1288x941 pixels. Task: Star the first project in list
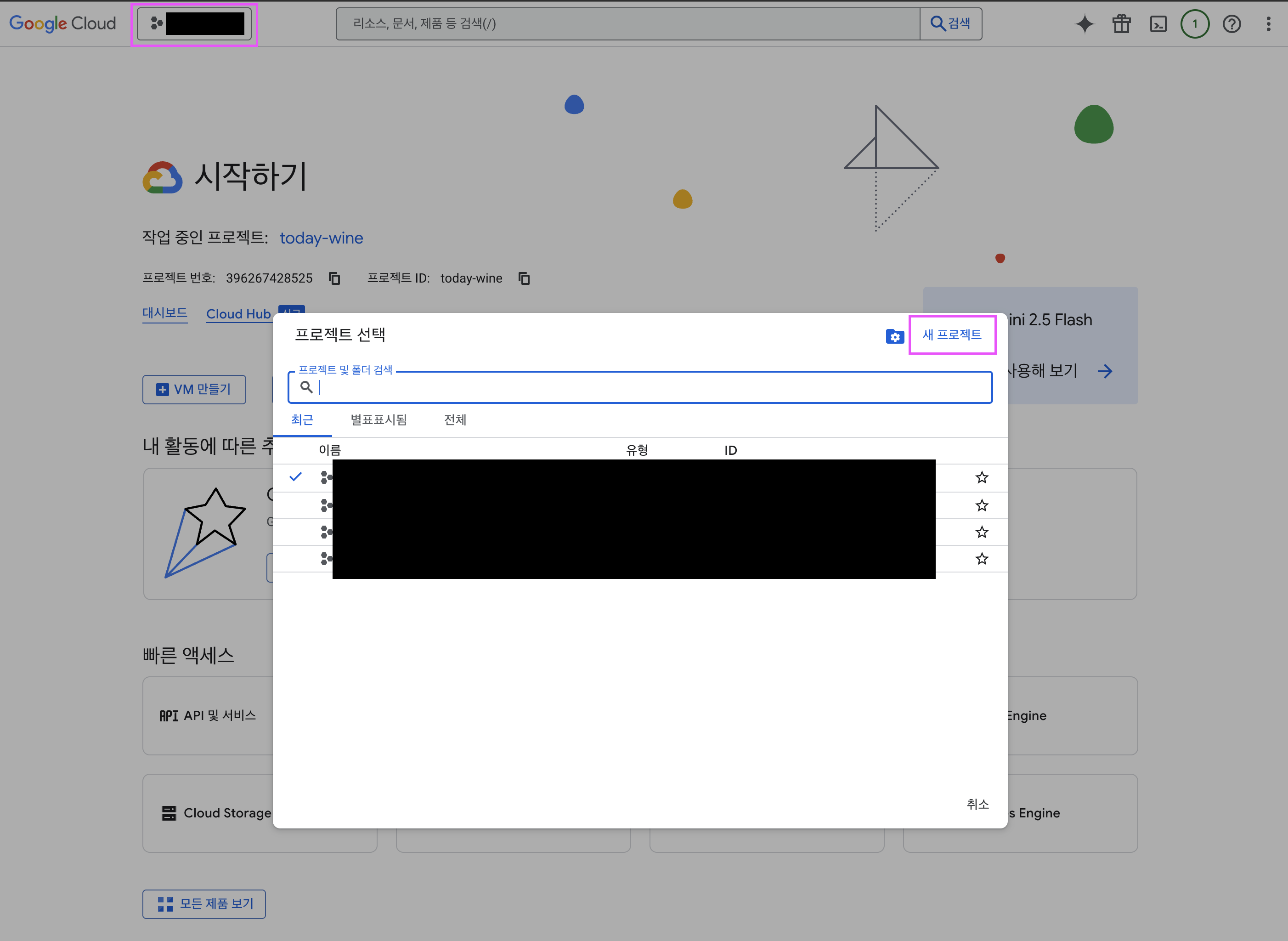click(982, 477)
